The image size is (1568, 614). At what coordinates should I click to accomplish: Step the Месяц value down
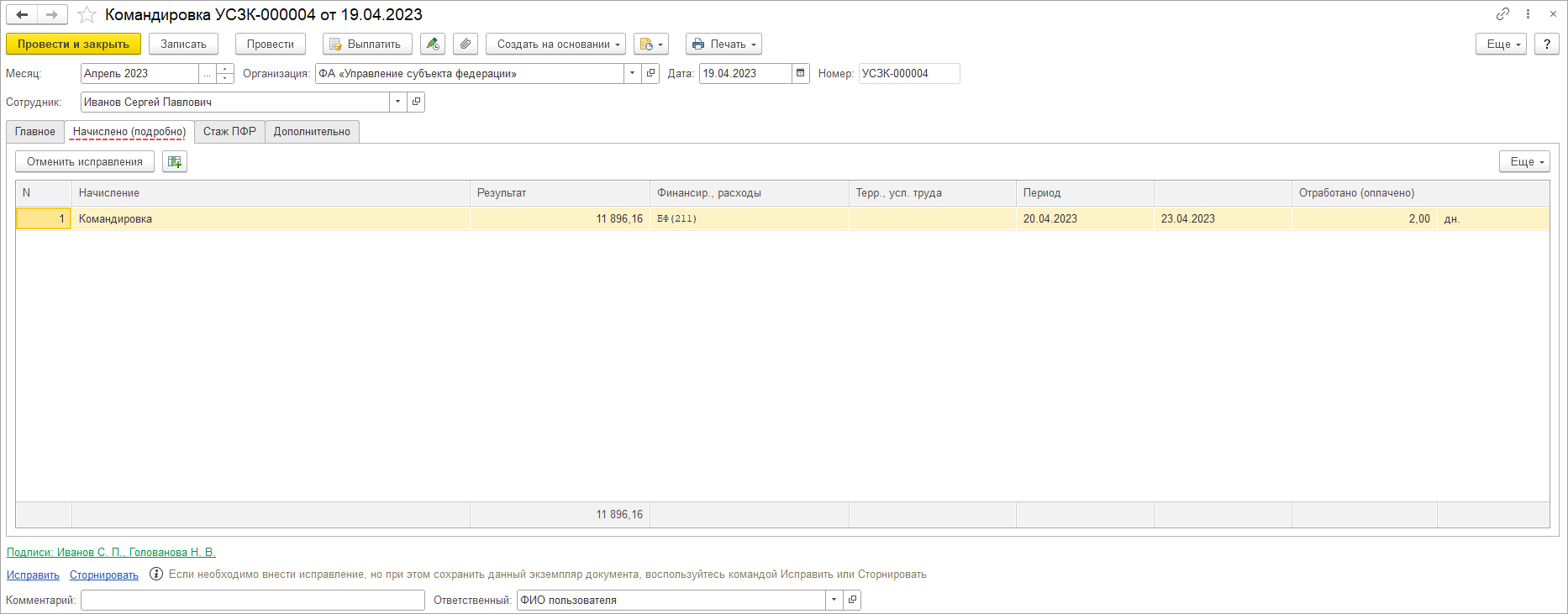225,78
